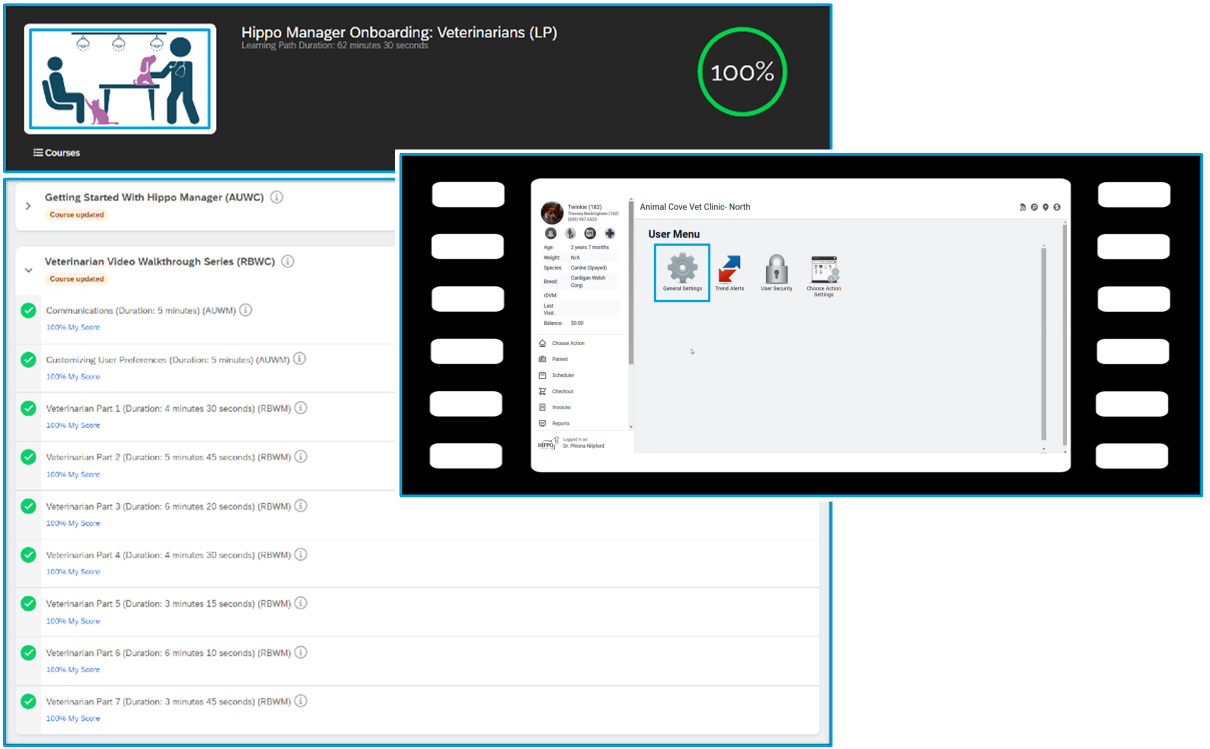Show info for Veterinarian Part 2
Viewport: 1210px width, 749px height.
point(300,457)
